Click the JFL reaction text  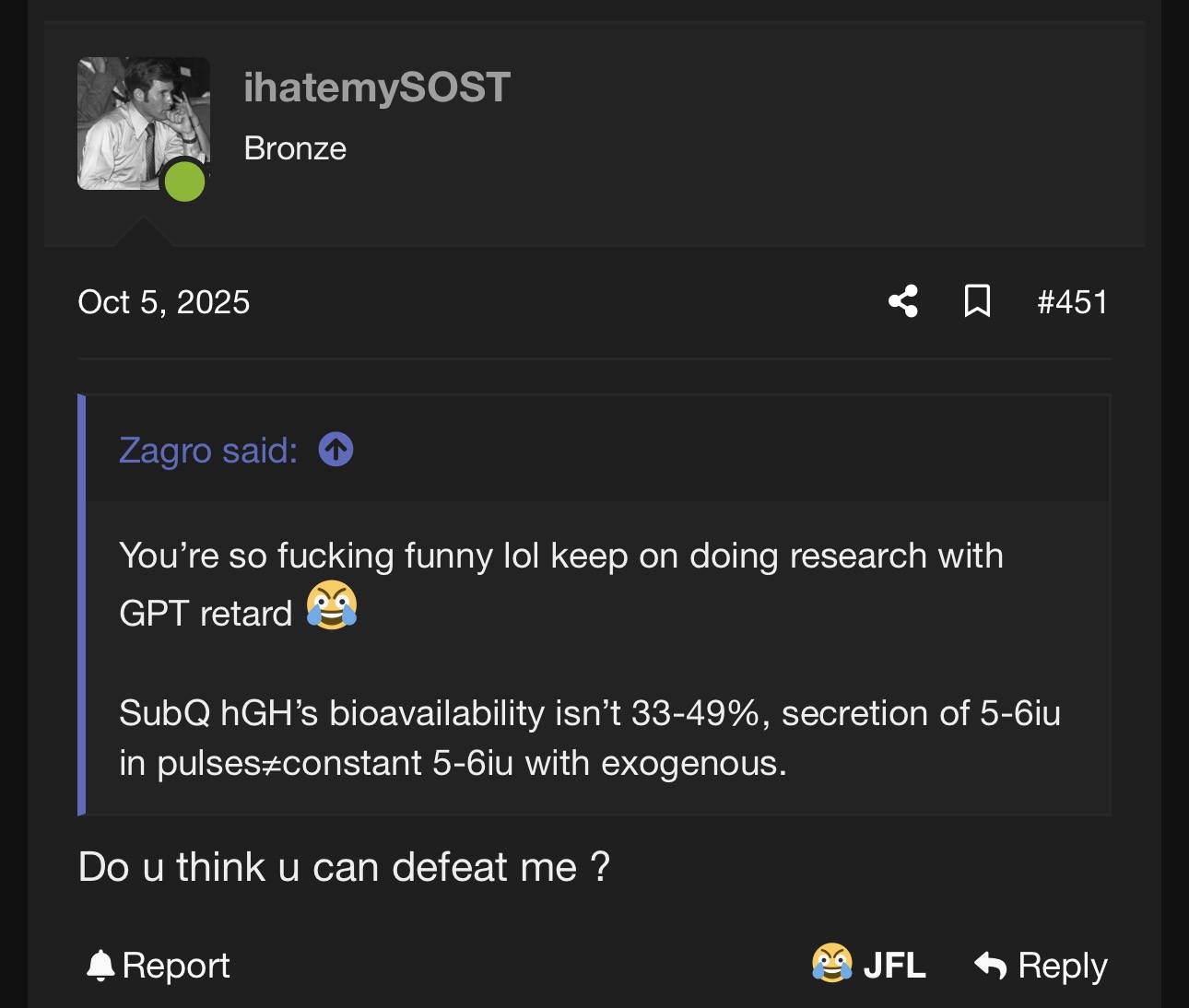click(894, 966)
